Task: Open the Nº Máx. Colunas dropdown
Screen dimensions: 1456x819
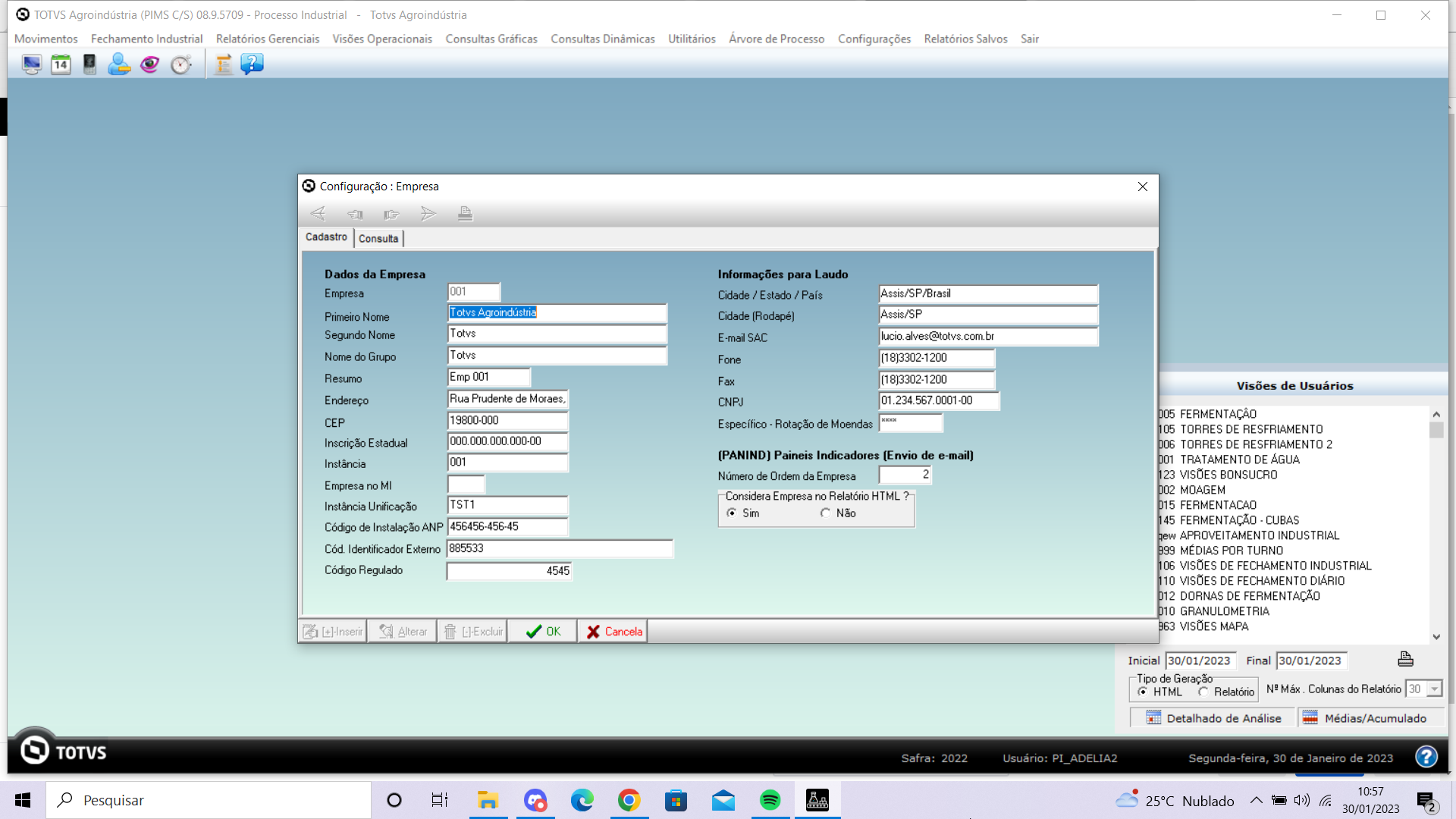Action: point(1434,689)
